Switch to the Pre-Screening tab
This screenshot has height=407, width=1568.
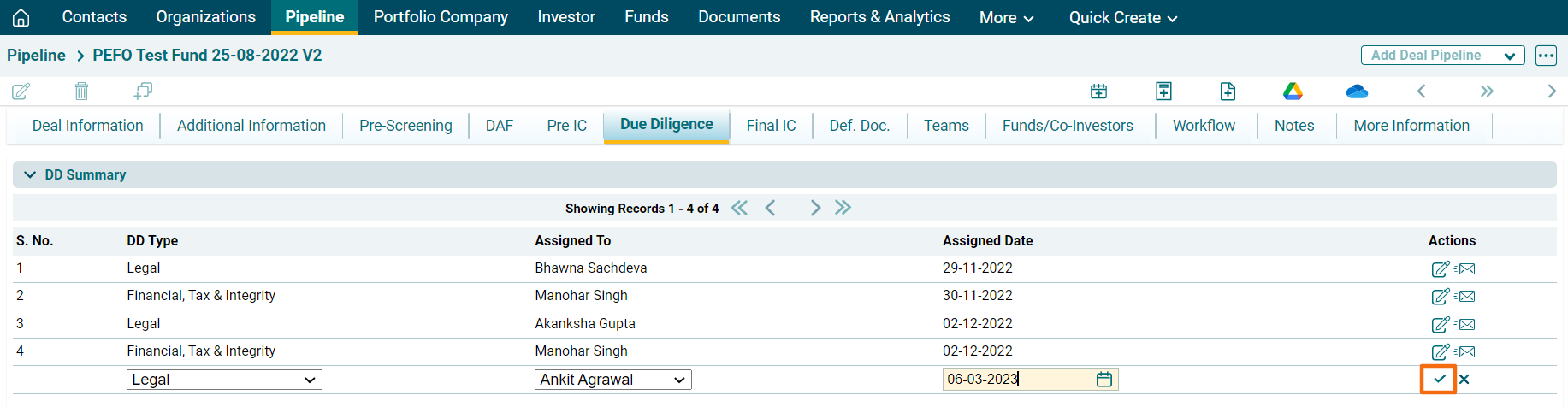[405, 126]
